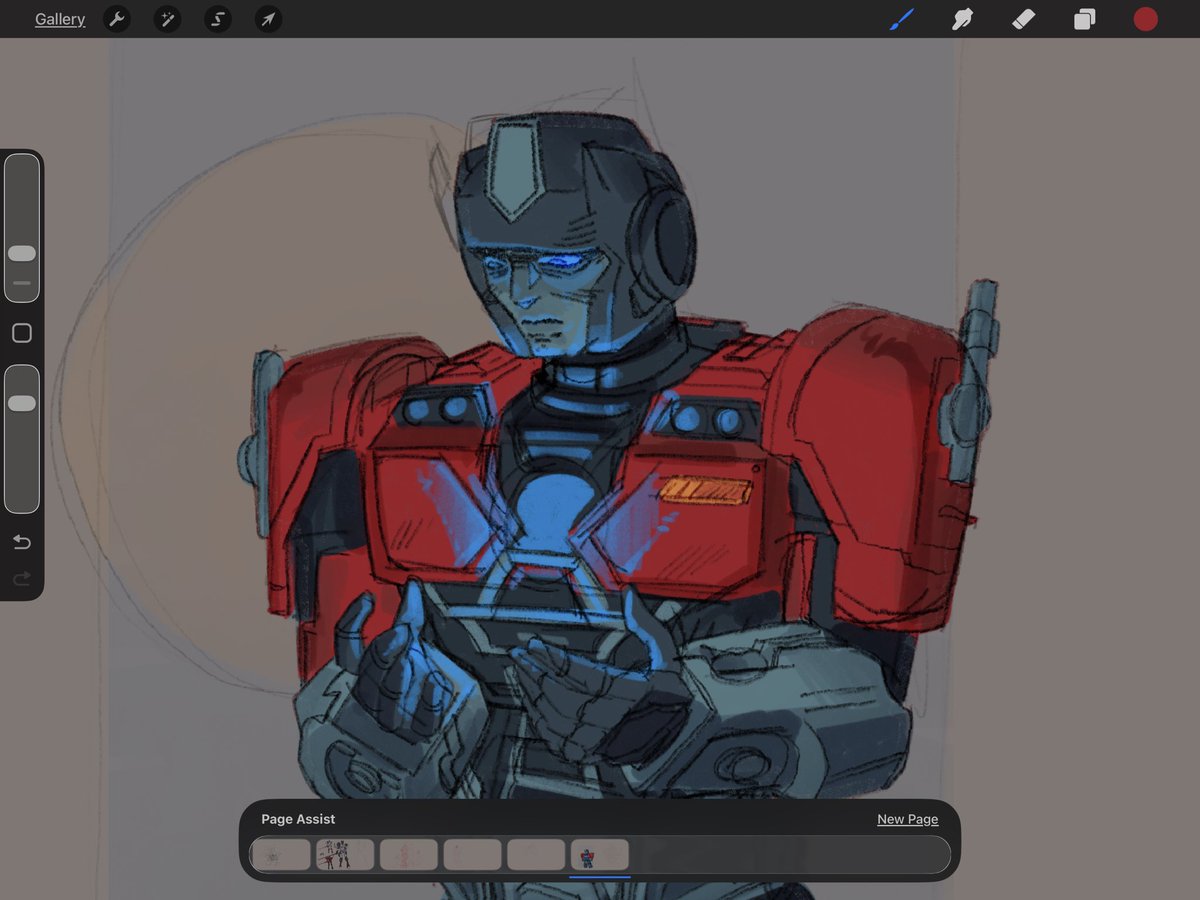The image size is (1200, 900).
Task: Open the fourth page thumbnail
Action: click(472, 854)
